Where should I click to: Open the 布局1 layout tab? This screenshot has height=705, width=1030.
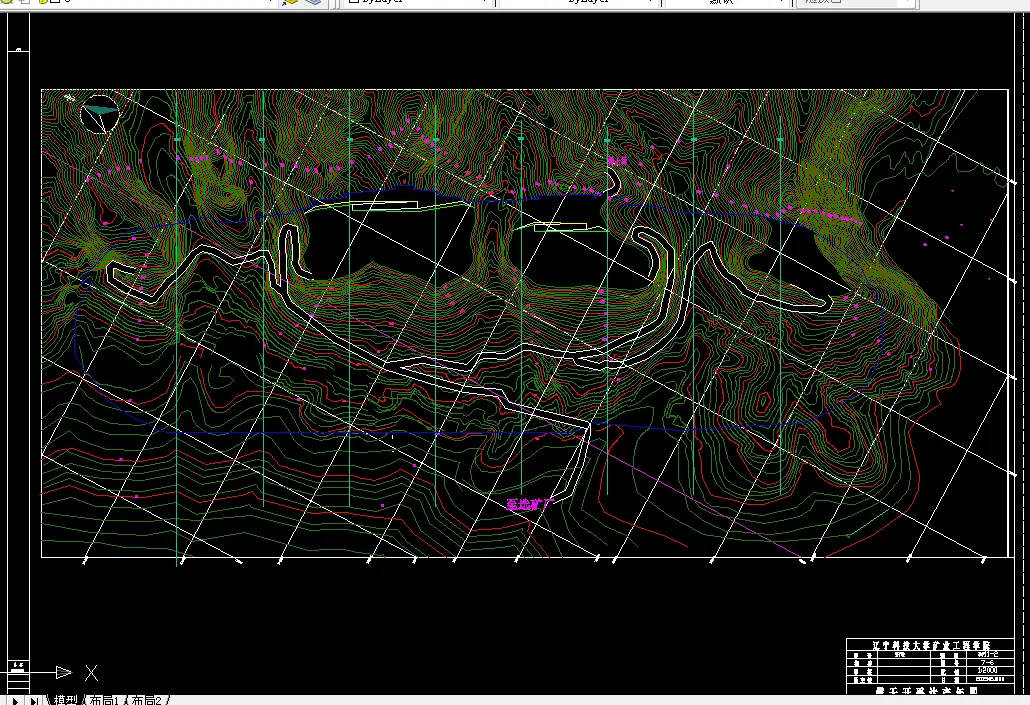tap(104, 700)
